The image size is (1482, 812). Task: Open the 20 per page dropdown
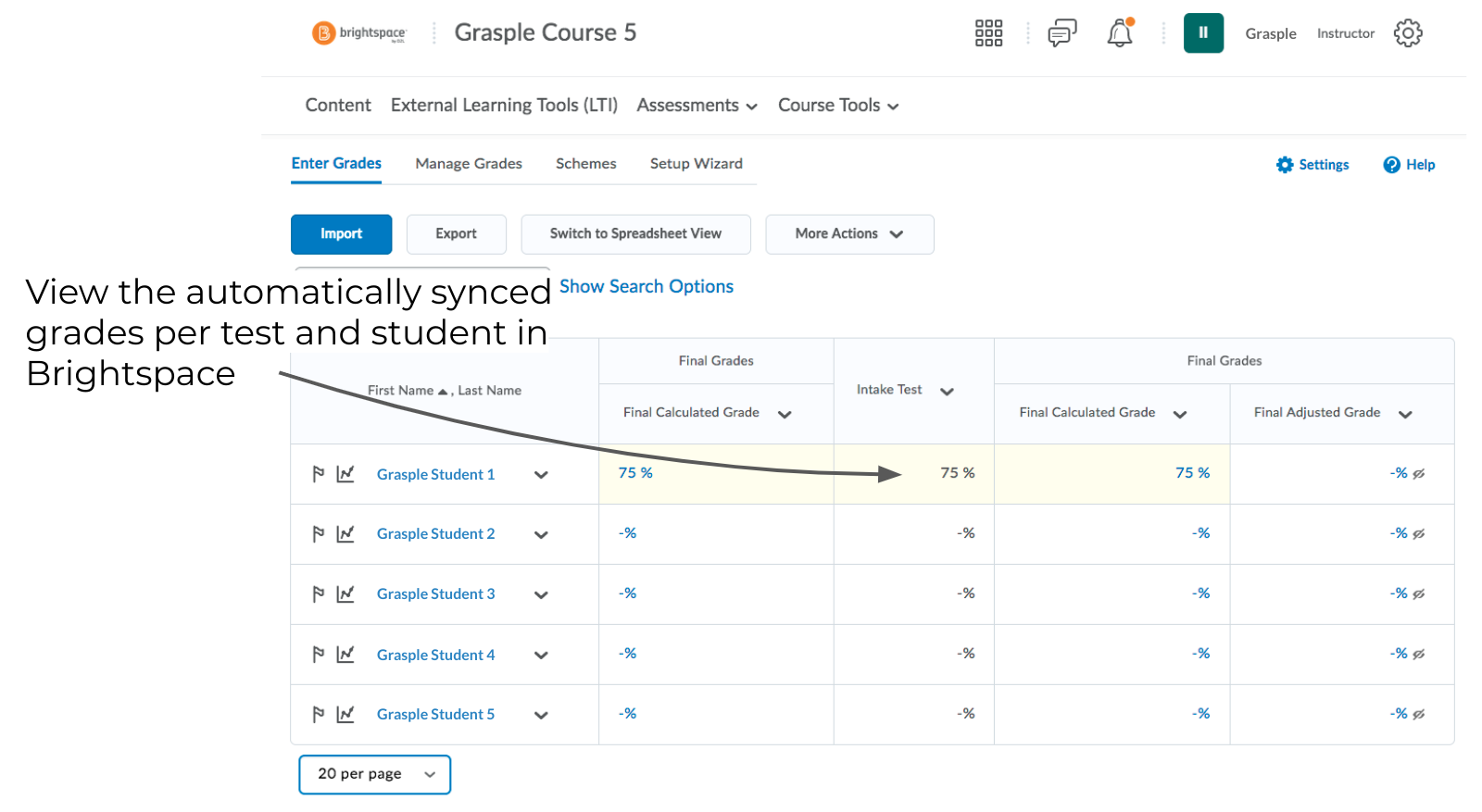tap(374, 774)
